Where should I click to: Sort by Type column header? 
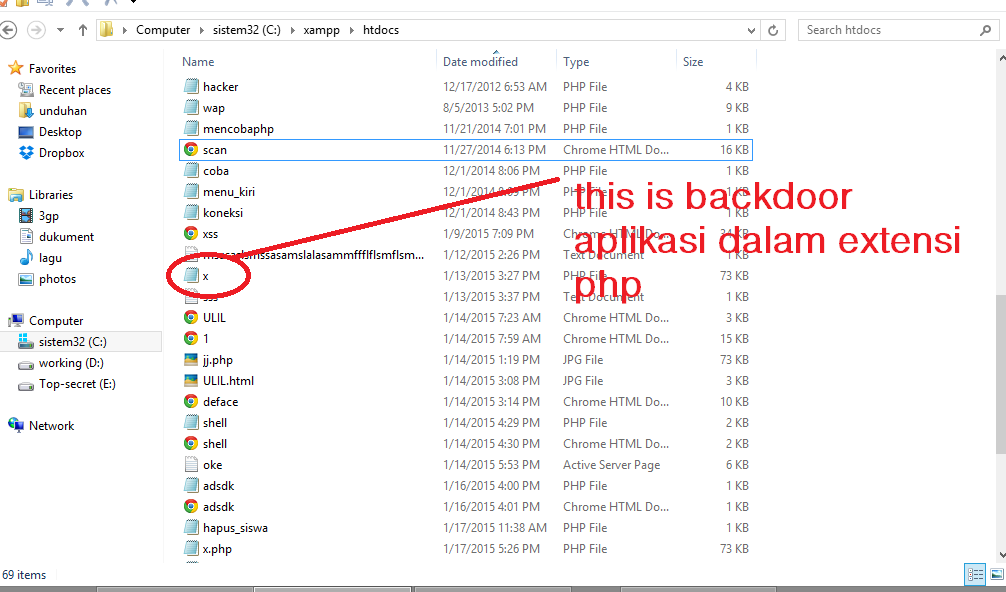pyautogui.click(x=576, y=62)
